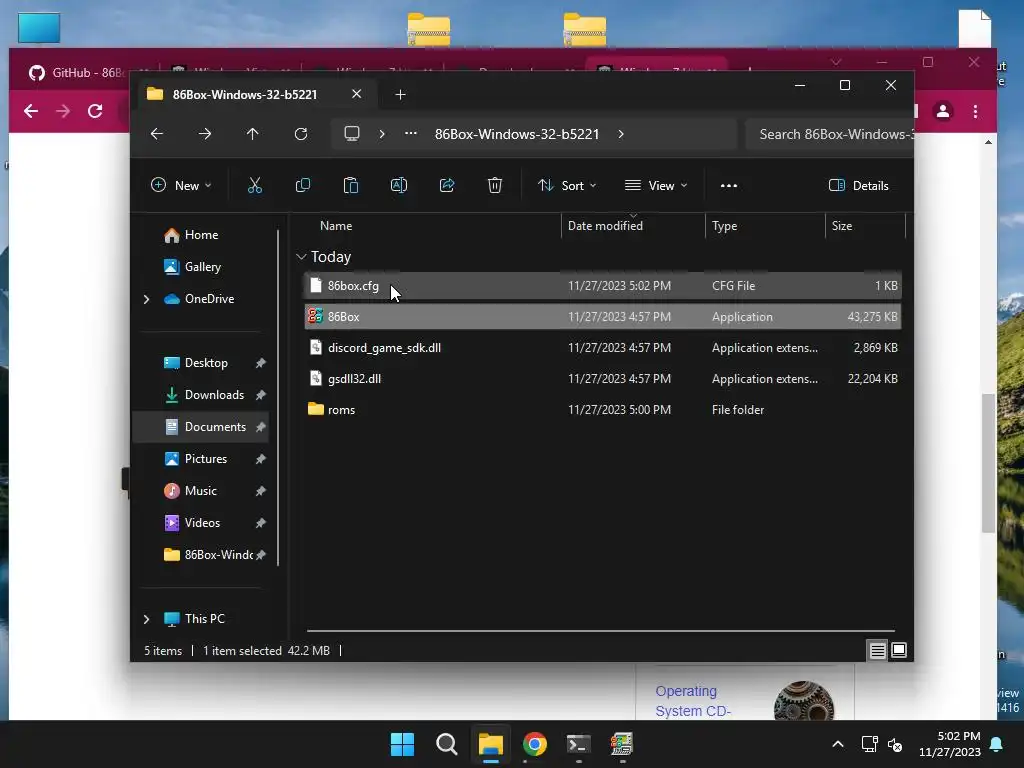Screen dimensions: 1024x768
Task: Open Videos quick access folder
Action: [202, 523]
